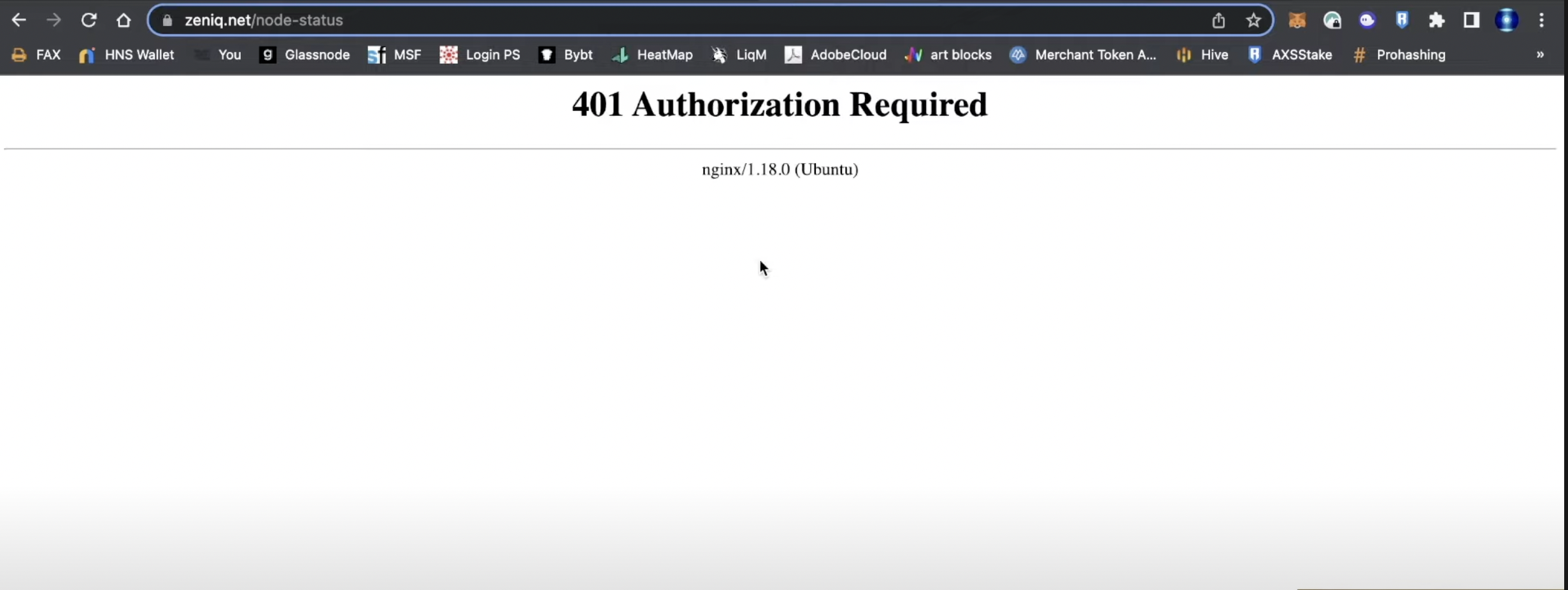View site info via the lock icon
This screenshot has width=1568, height=590.
(x=167, y=20)
